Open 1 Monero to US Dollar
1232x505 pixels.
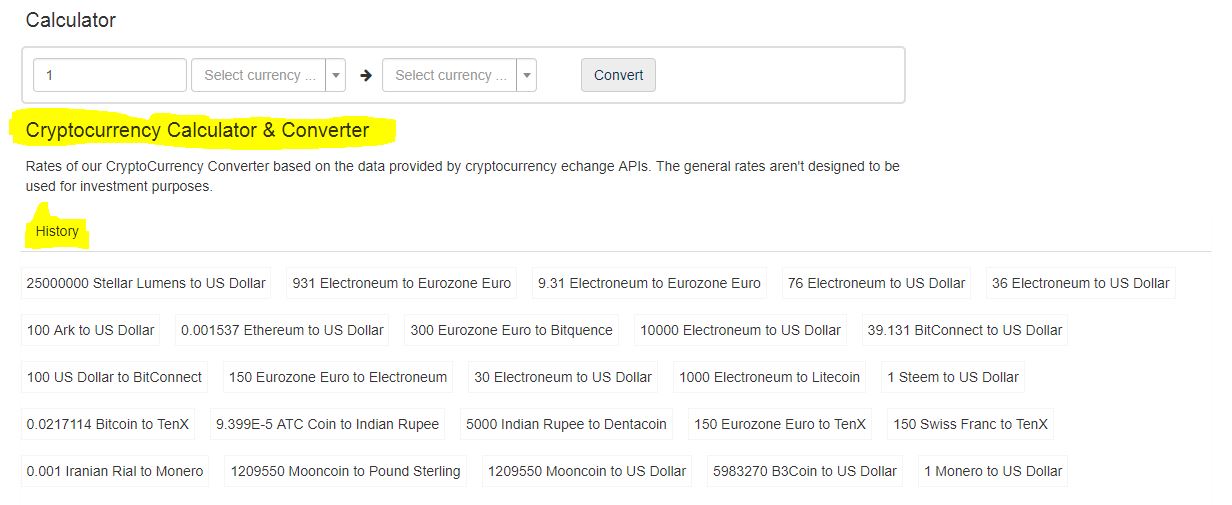pyautogui.click(x=993, y=471)
